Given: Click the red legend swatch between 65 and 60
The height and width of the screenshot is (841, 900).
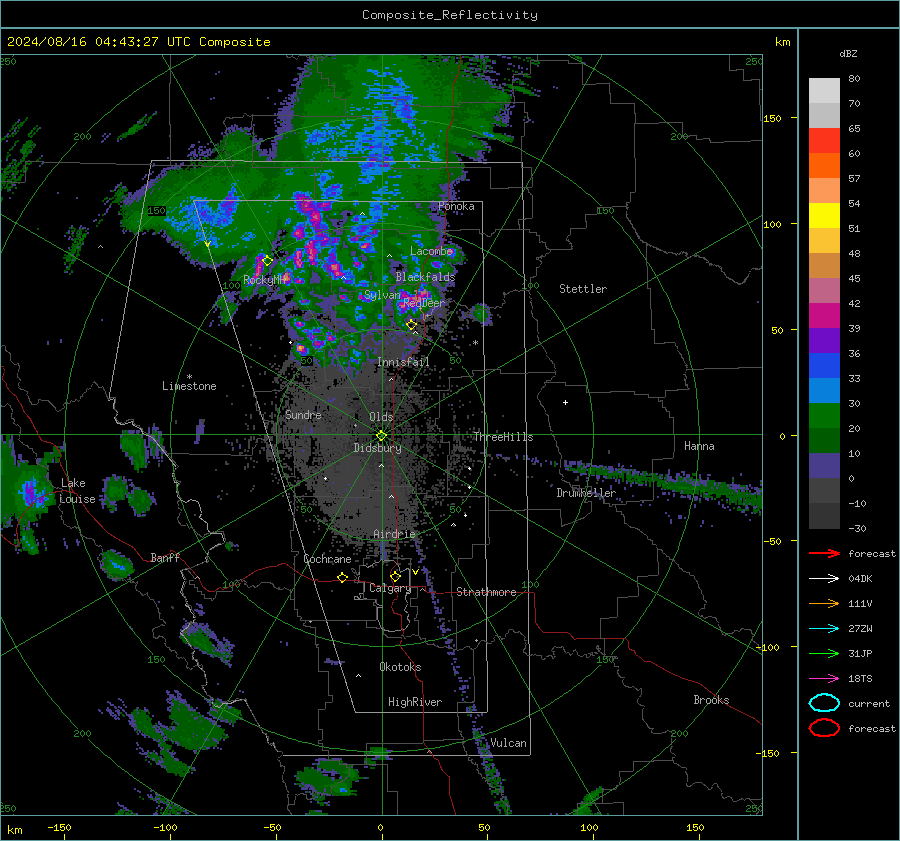Looking at the screenshot, I should pos(824,141).
